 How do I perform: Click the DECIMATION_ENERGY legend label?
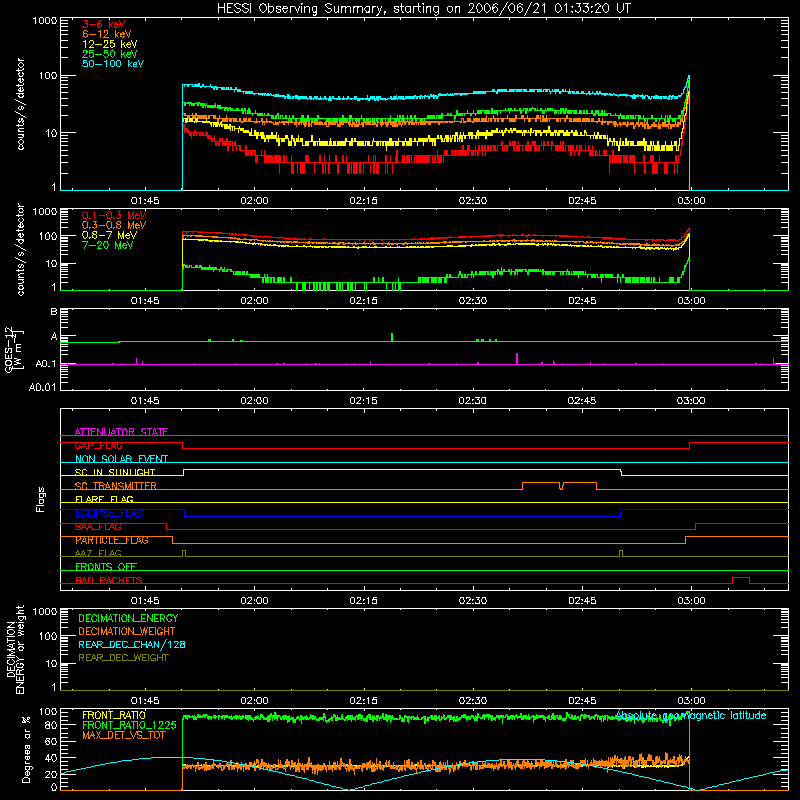click(x=128, y=618)
